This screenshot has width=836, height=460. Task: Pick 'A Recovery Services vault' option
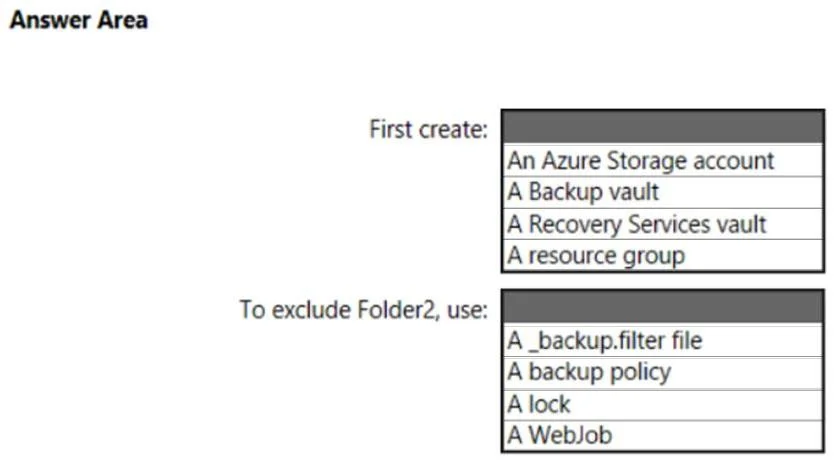coord(663,224)
